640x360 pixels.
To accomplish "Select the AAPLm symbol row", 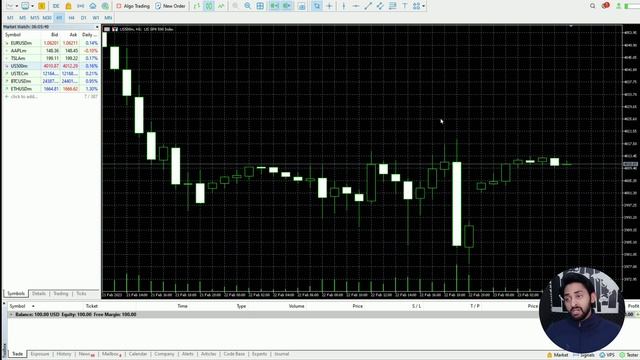I will pos(51,51).
